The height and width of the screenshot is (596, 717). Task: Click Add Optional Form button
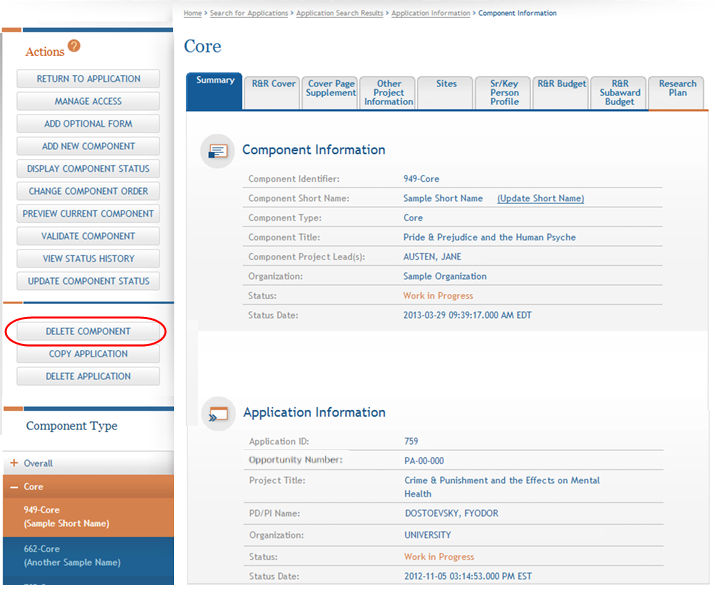[88, 123]
